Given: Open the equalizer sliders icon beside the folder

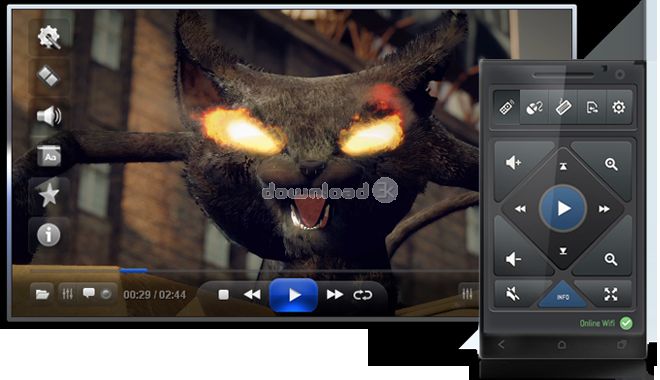Looking at the screenshot, I should tap(67, 294).
